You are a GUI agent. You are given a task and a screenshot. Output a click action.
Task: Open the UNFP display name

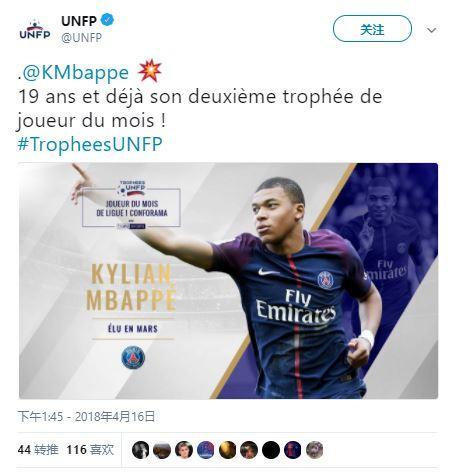[79, 21]
